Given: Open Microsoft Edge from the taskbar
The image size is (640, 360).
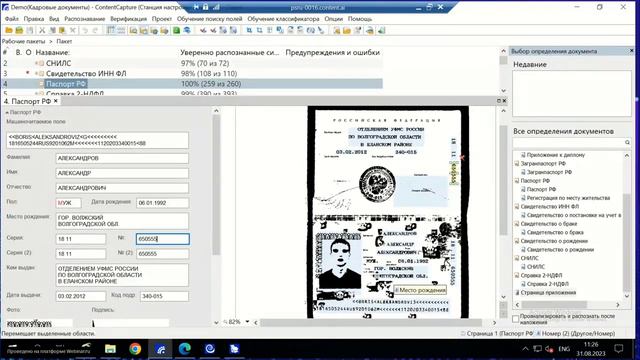Looking at the screenshot, I should pyautogui.click(x=185, y=349).
